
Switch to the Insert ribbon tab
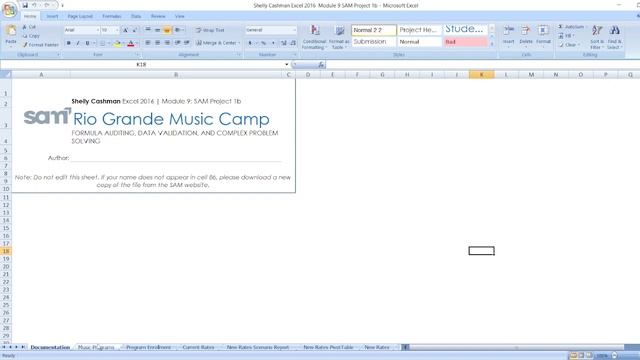(52, 16)
